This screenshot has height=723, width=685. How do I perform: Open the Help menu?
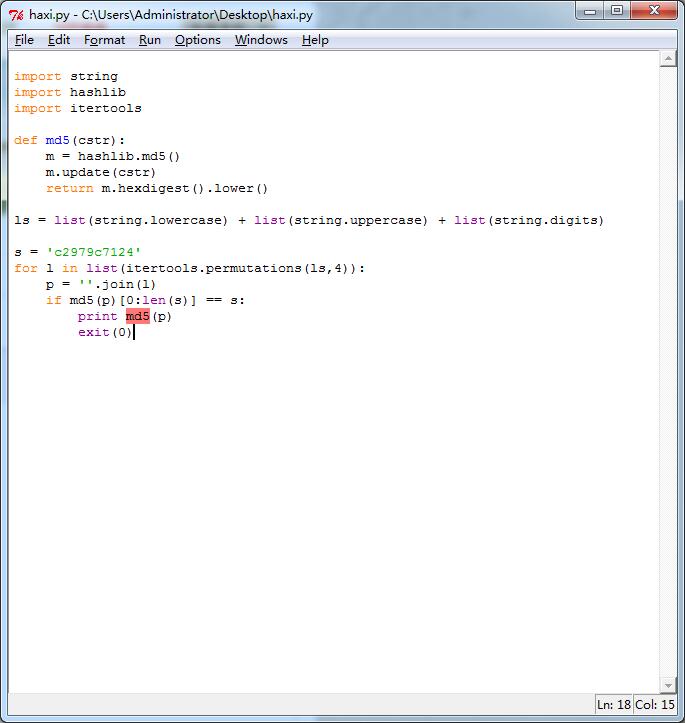[x=315, y=40]
